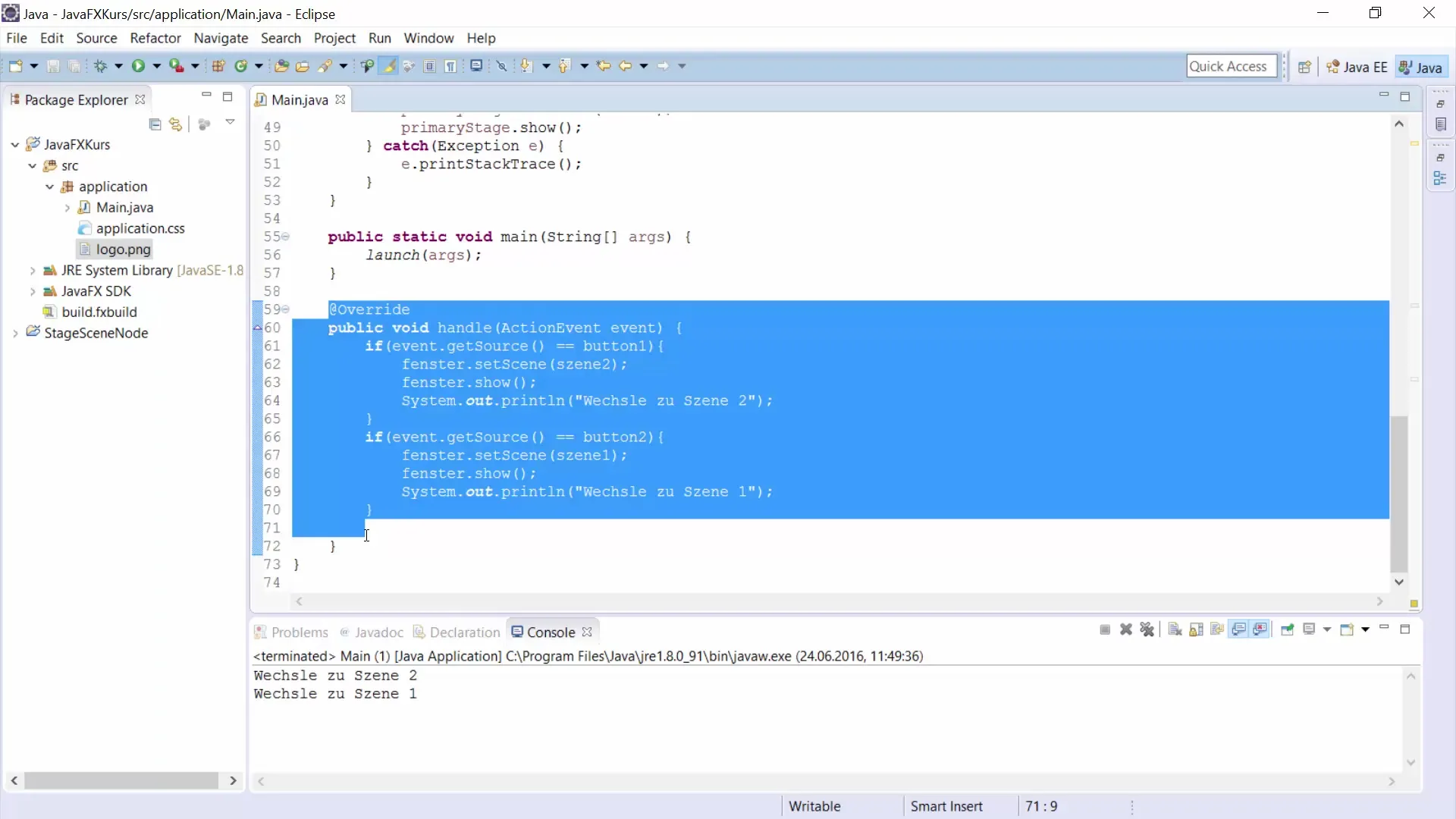The height and width of the screenshot is (819, 1456).
Task: Click the Open Task folder icon
Action: coord(303,67)
